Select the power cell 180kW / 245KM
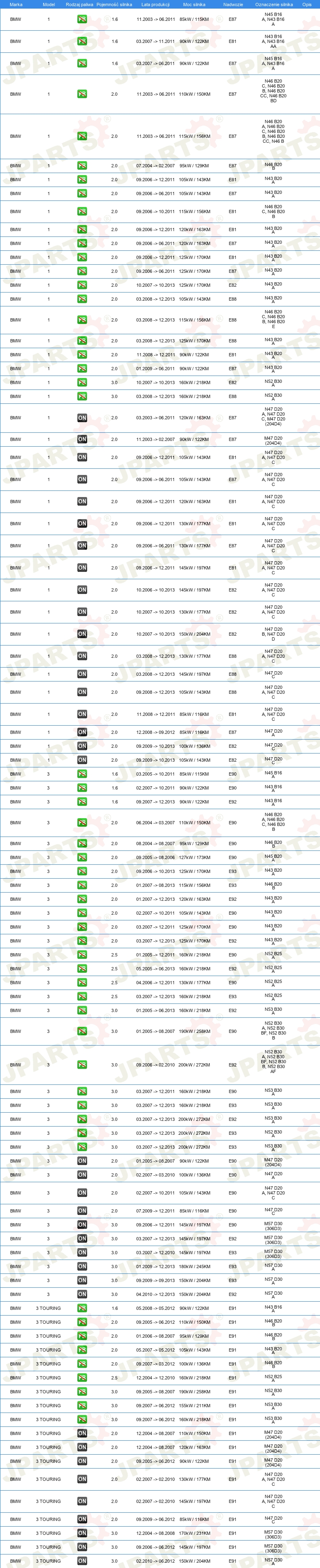The width and height of the screenshot is (320, 1568). pos(195,1266)
